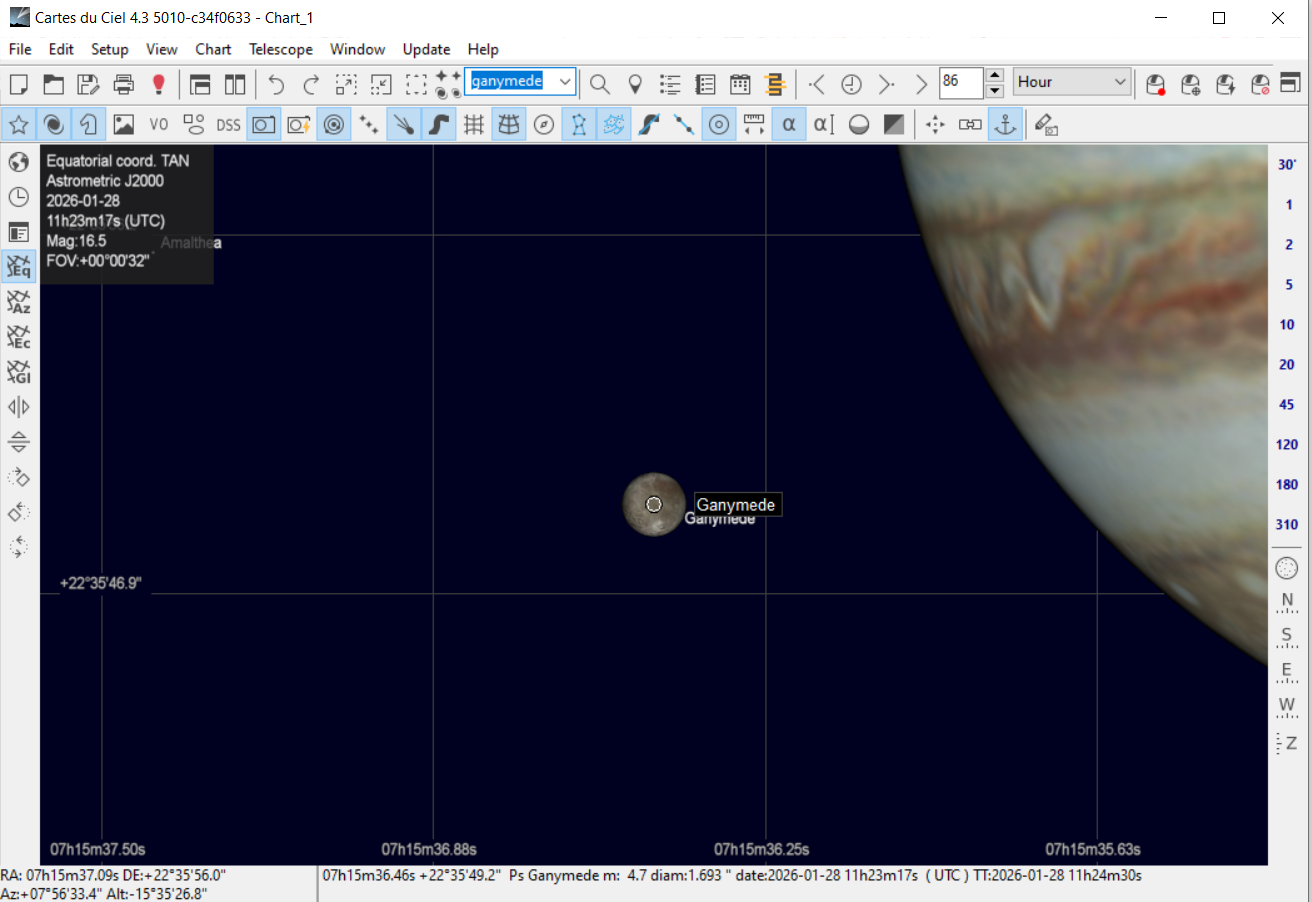
Task: Increase the time step value with up arrow
Action: click(994, 76)
